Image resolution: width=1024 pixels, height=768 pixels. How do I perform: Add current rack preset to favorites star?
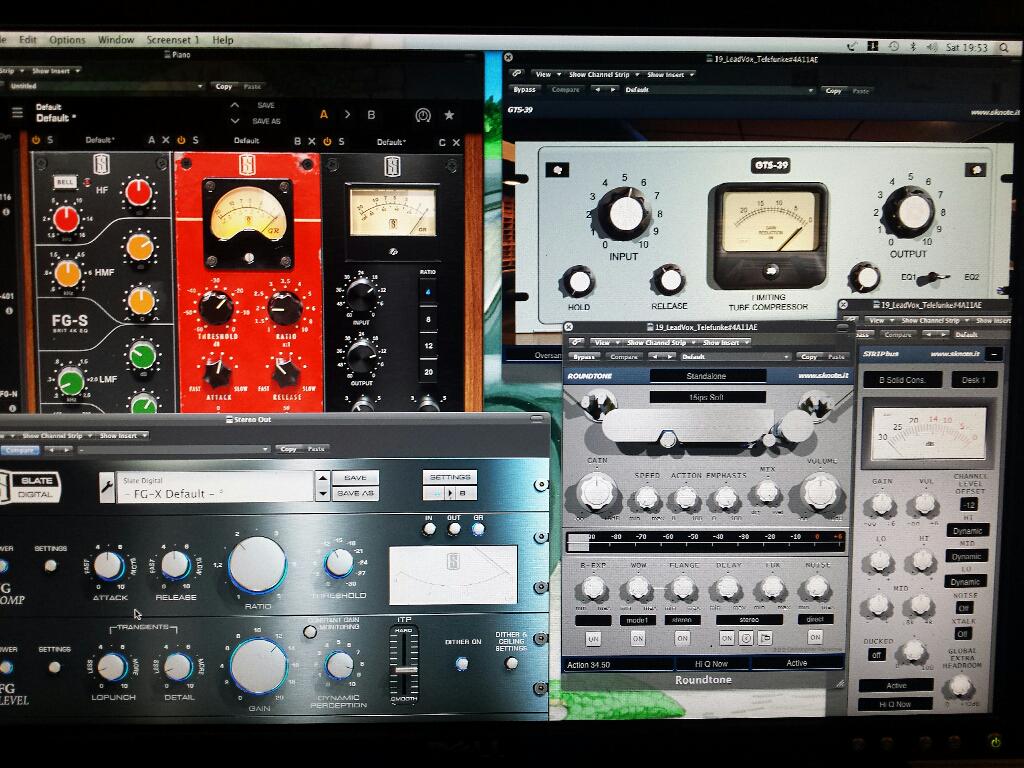(x=449, y=115)
